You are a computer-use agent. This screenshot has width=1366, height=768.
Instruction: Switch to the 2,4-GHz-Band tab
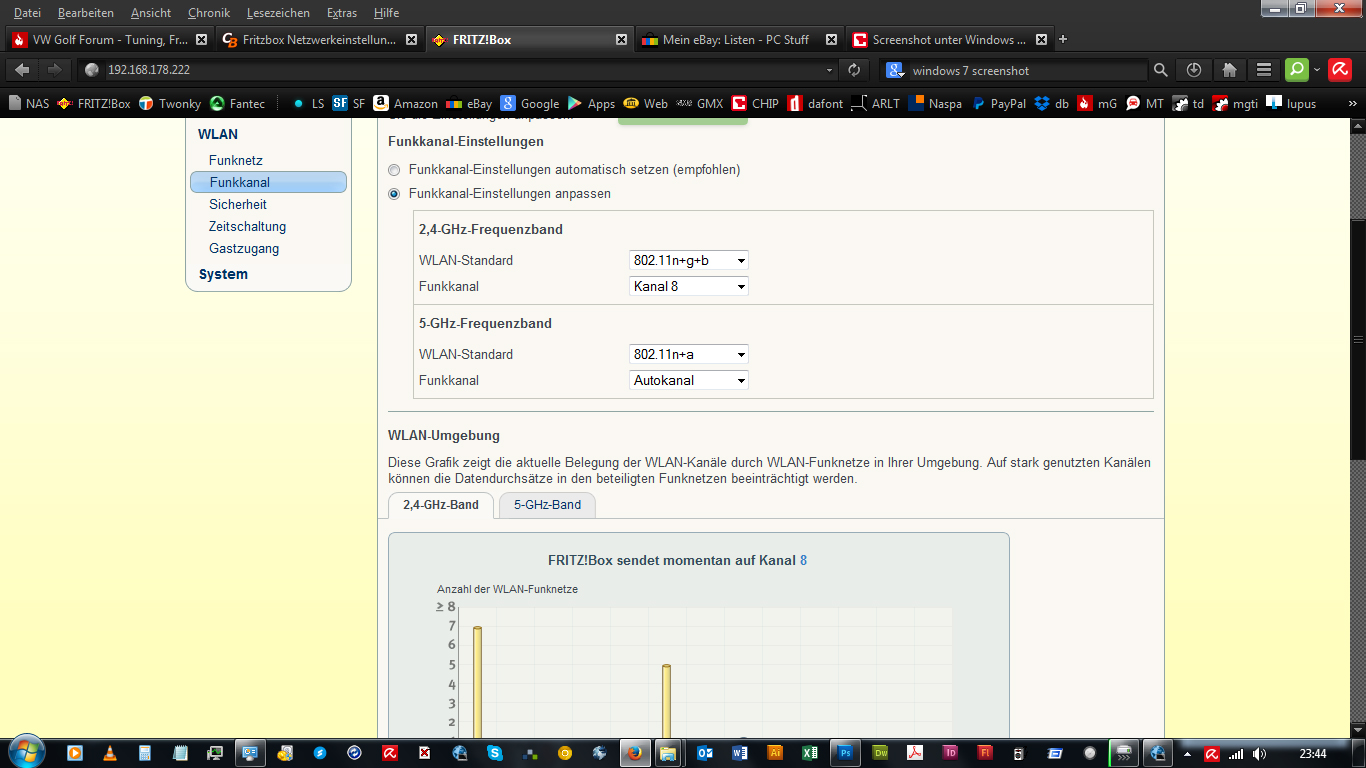coord(441,505)
